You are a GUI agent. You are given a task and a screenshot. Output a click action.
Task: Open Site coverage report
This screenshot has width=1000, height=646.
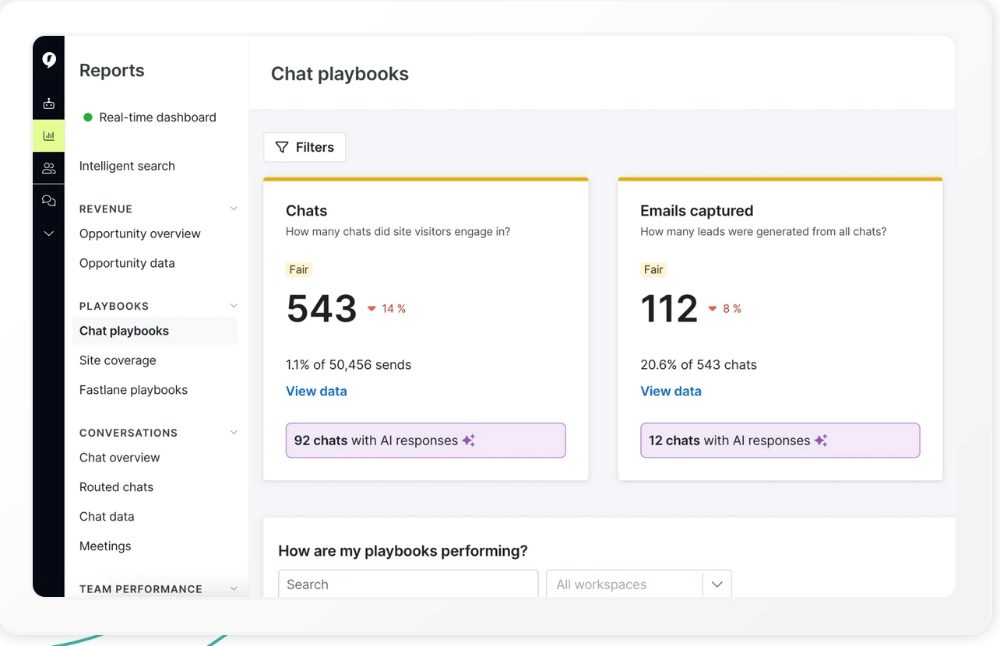click(x=118, y=360)
